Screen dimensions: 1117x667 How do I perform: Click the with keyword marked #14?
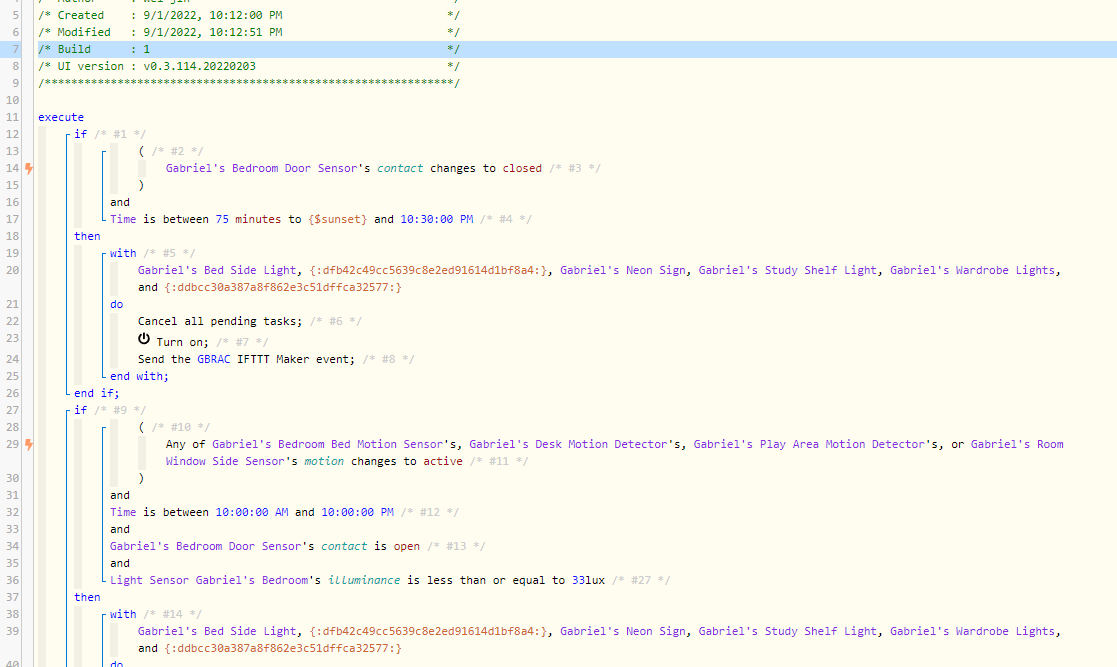[123, 614]
